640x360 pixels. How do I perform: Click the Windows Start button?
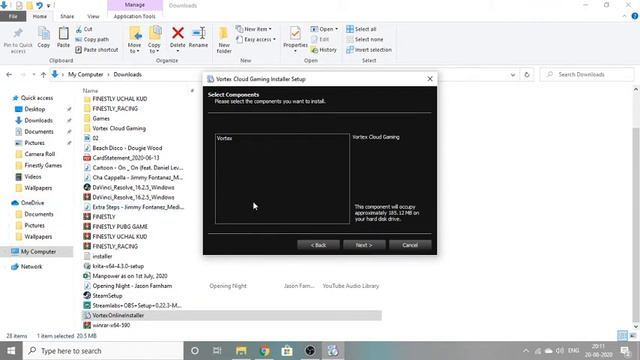(x=11, y=351)
